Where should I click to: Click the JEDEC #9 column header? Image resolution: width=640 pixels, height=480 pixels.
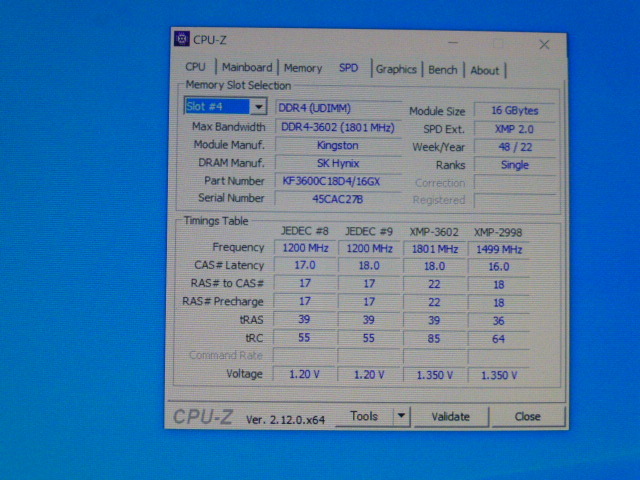pos(369,232)
